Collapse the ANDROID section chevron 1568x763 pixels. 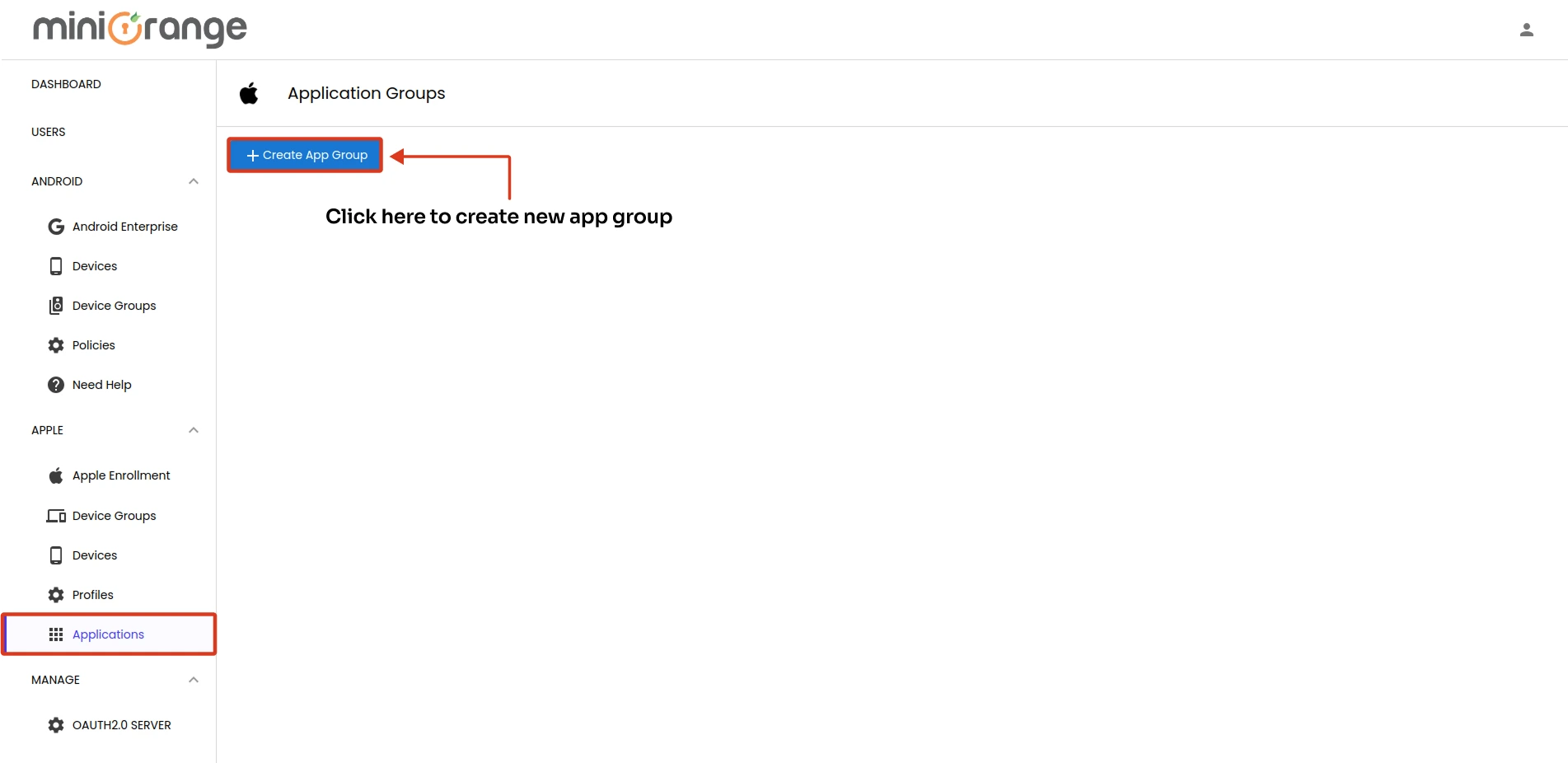tap(194, 181)
